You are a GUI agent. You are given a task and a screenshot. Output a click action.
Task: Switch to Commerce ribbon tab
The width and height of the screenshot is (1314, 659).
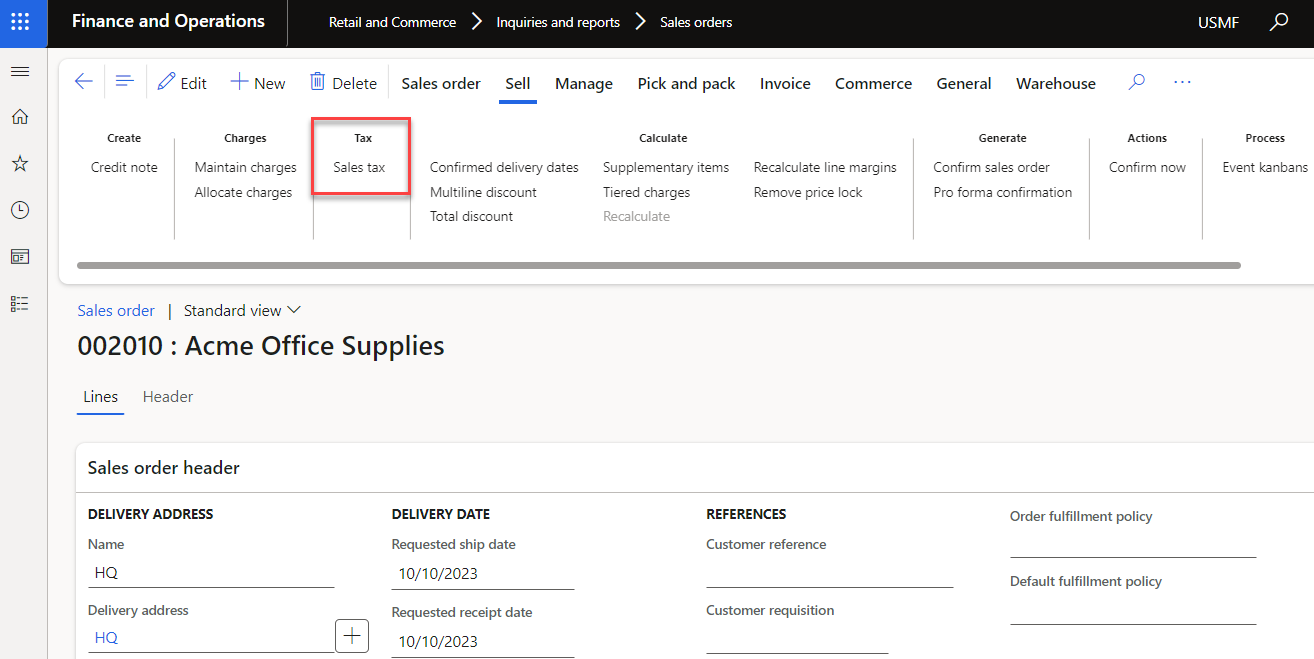[874, 83]
